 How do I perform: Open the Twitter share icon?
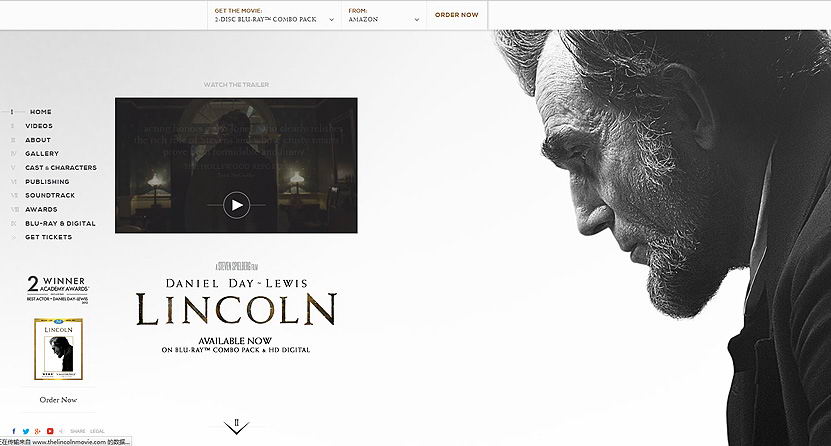click(26, 431)
